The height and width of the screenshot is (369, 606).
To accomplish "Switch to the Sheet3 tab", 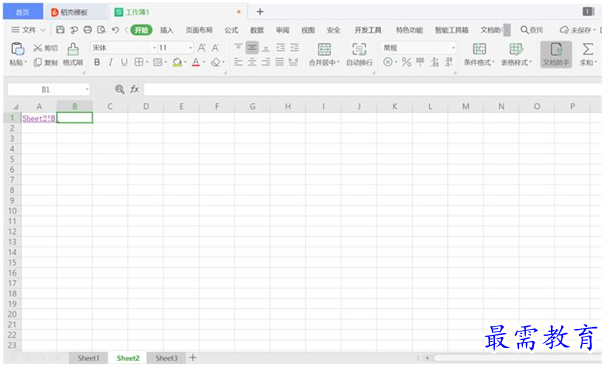I will coord(166,358).
